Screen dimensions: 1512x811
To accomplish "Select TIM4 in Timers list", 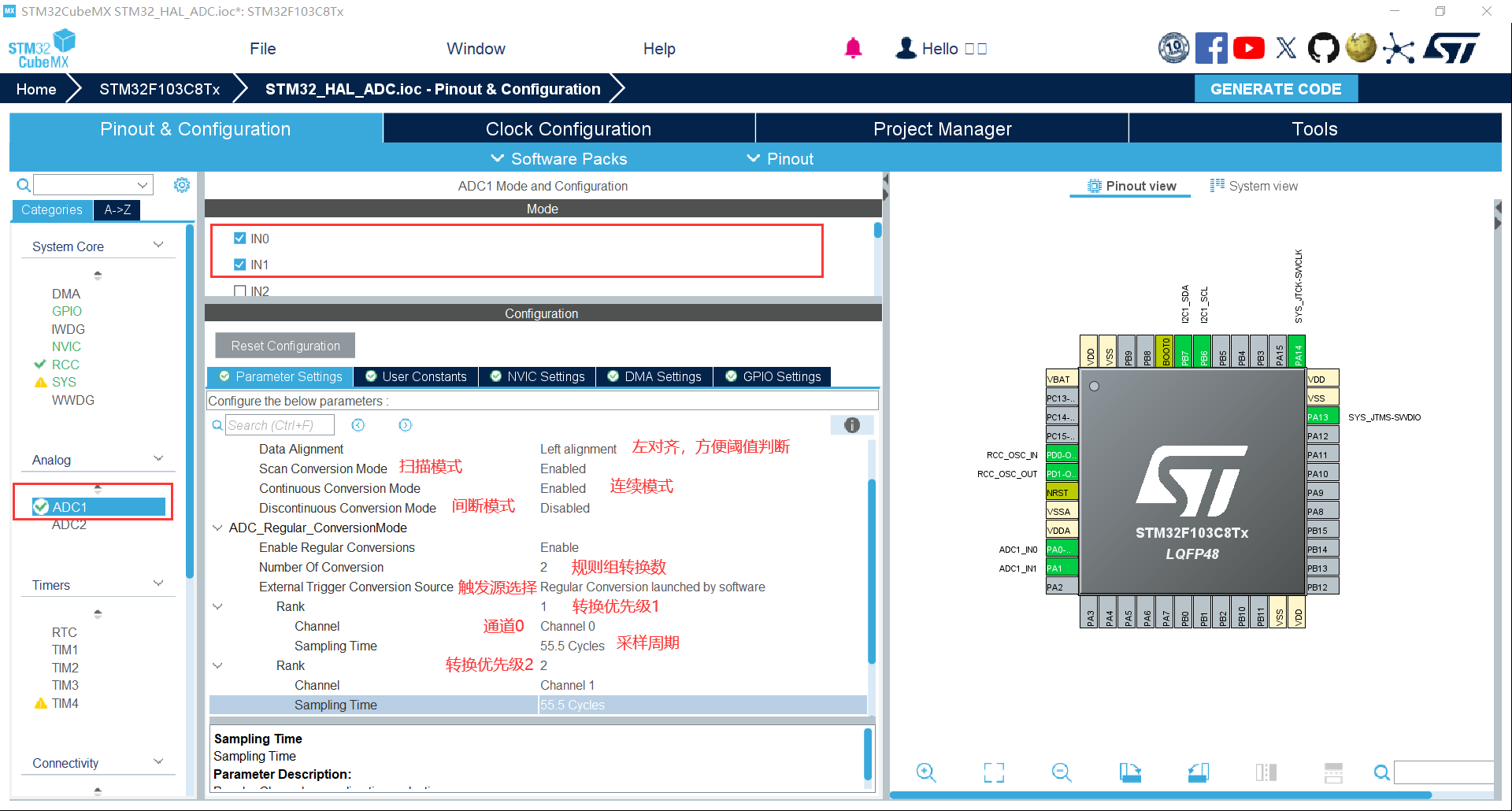I will coord(65,703).
